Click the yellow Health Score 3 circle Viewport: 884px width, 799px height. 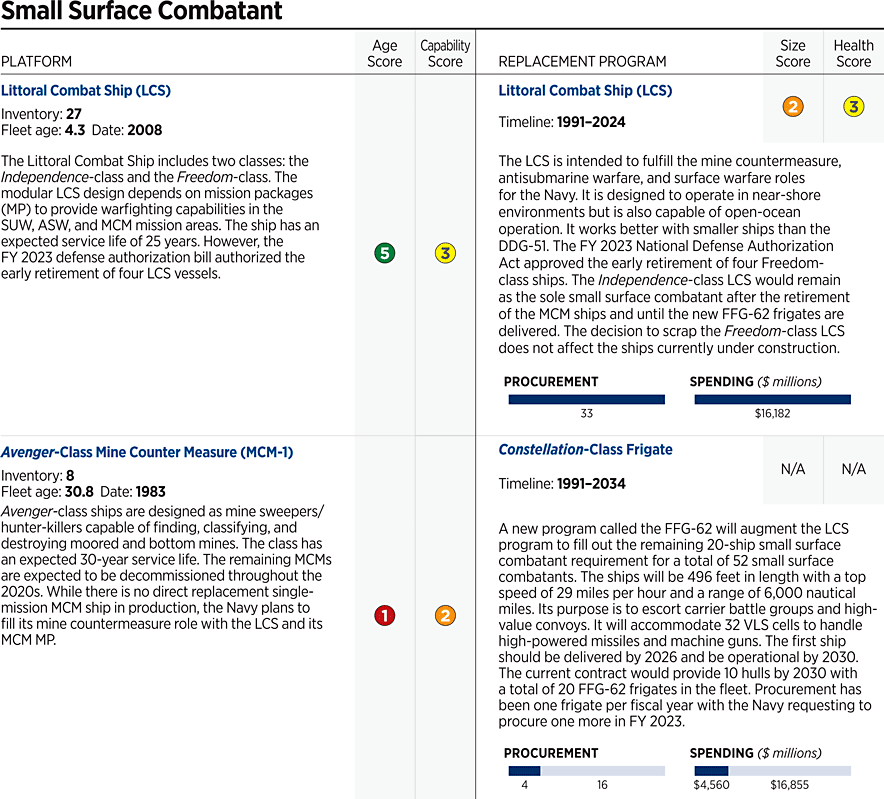coord(853,107)
